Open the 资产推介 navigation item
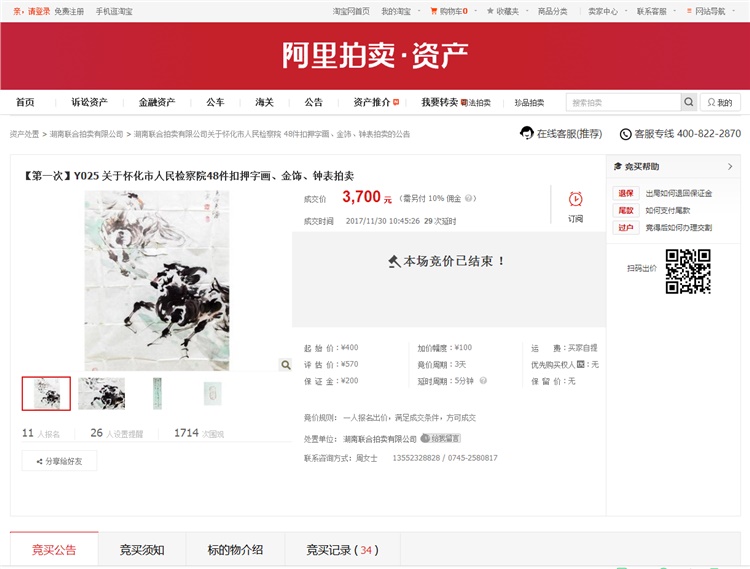This screenshot has height=569, width=750. tap(376, 102)
